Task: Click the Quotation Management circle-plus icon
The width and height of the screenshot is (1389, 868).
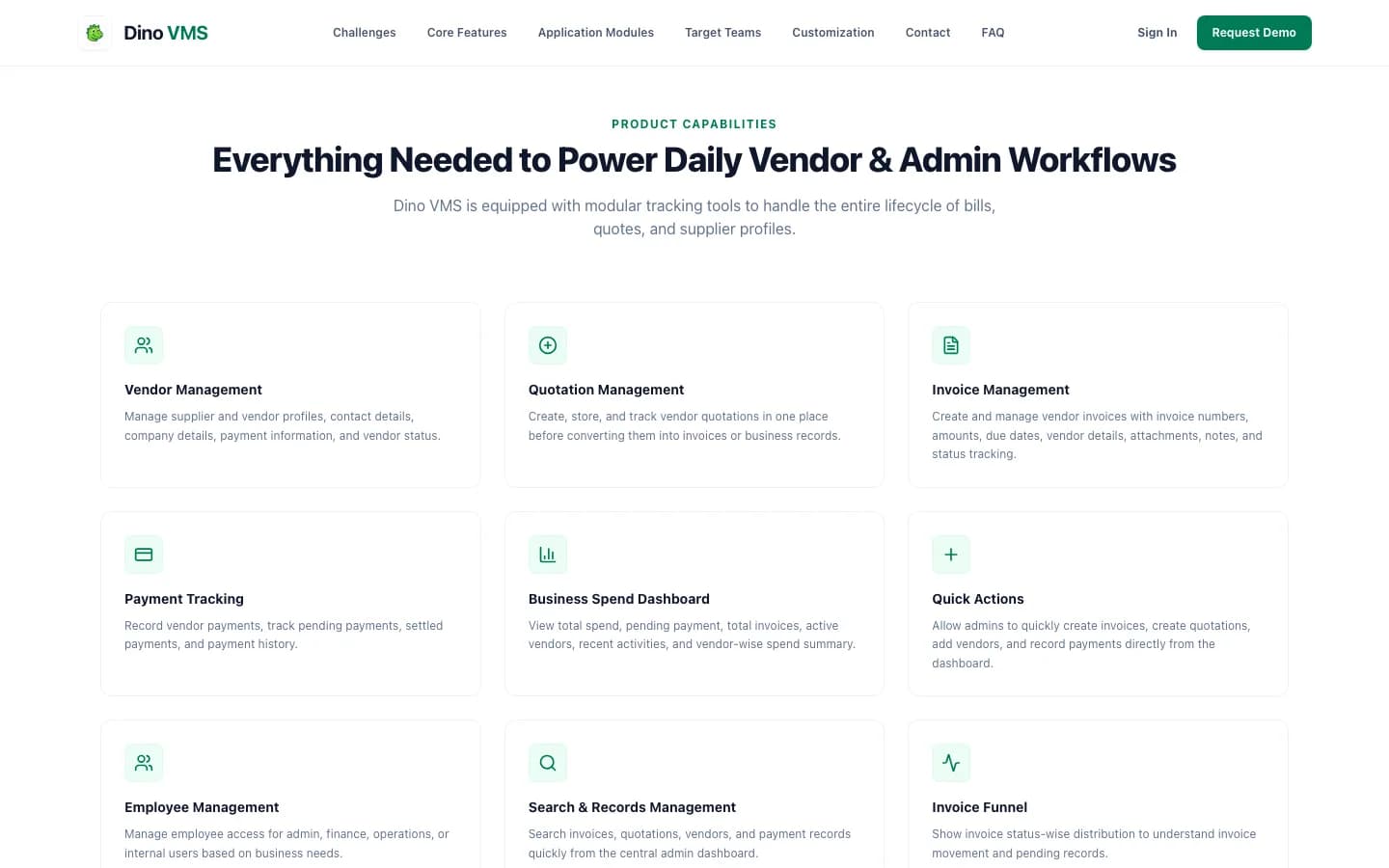Action: click(x=548, y=345)
